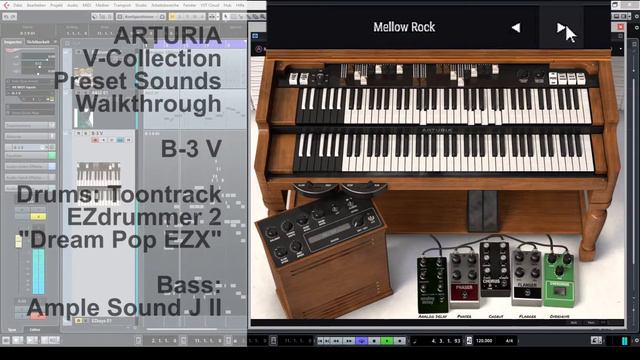Open the Bearbeiten menu in Cubase

[36, 5]
